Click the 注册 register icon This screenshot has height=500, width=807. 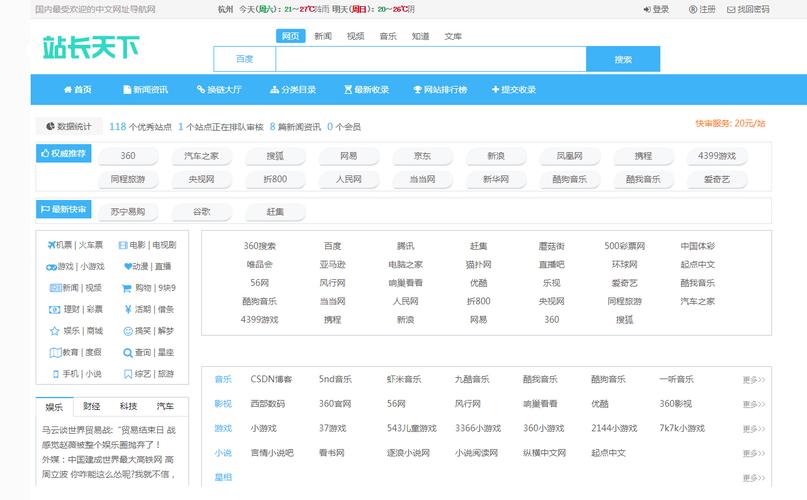[693, 9]
